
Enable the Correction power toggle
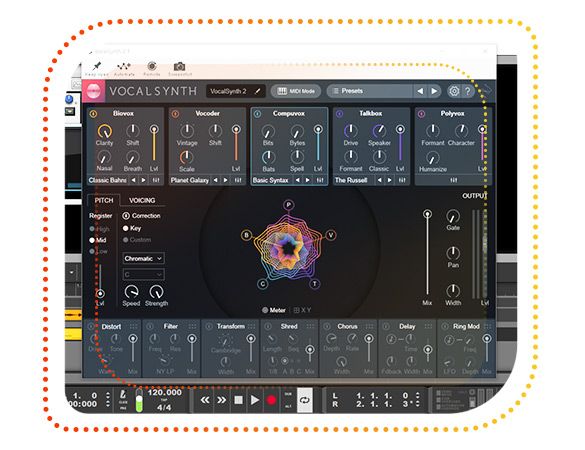tap(126, 216)
